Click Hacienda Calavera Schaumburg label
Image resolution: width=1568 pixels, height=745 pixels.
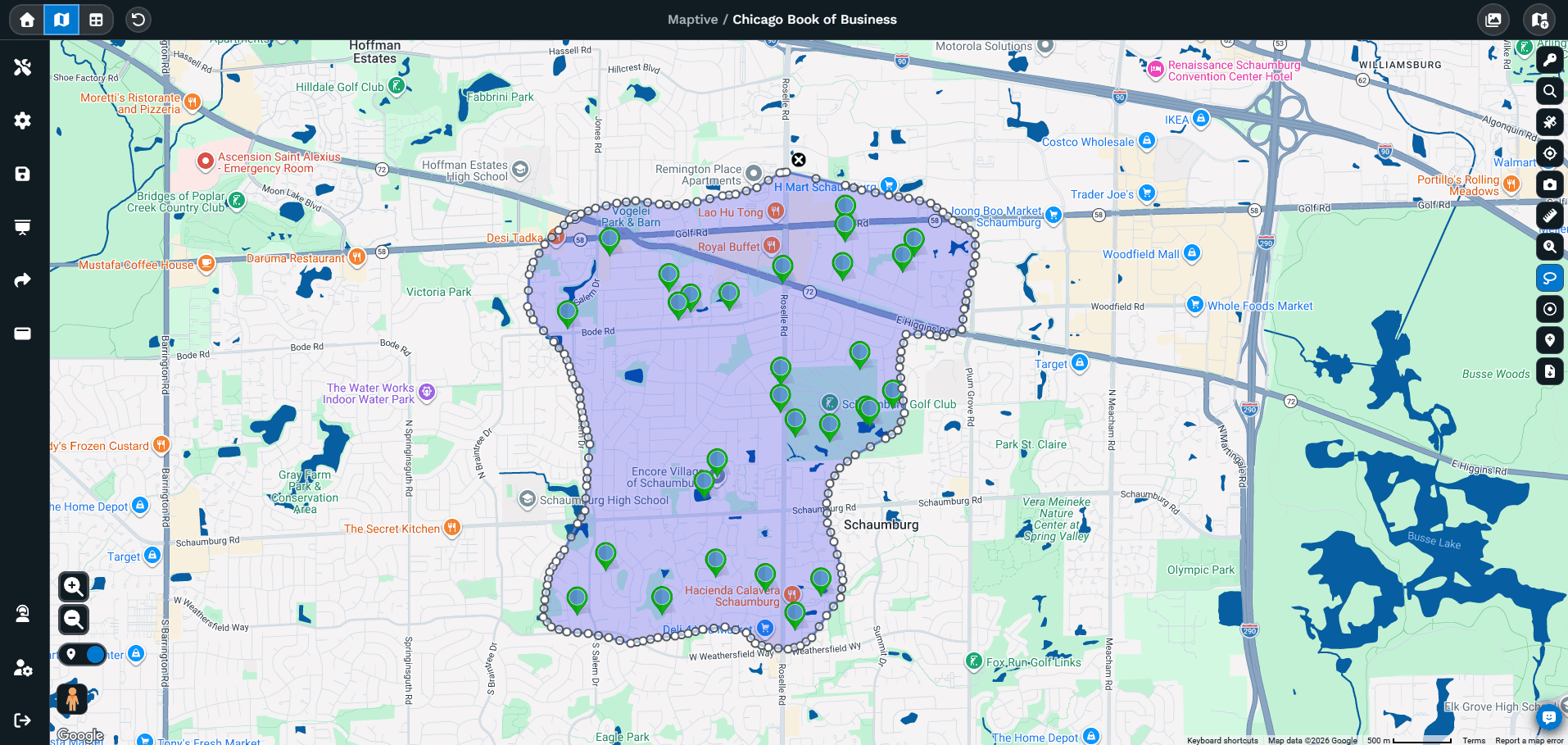732,596
